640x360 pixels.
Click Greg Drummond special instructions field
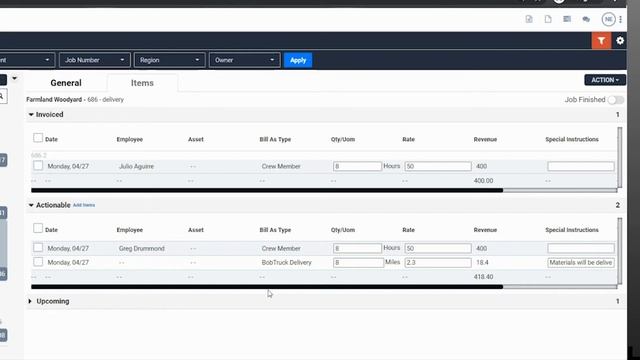pos(581,248)
